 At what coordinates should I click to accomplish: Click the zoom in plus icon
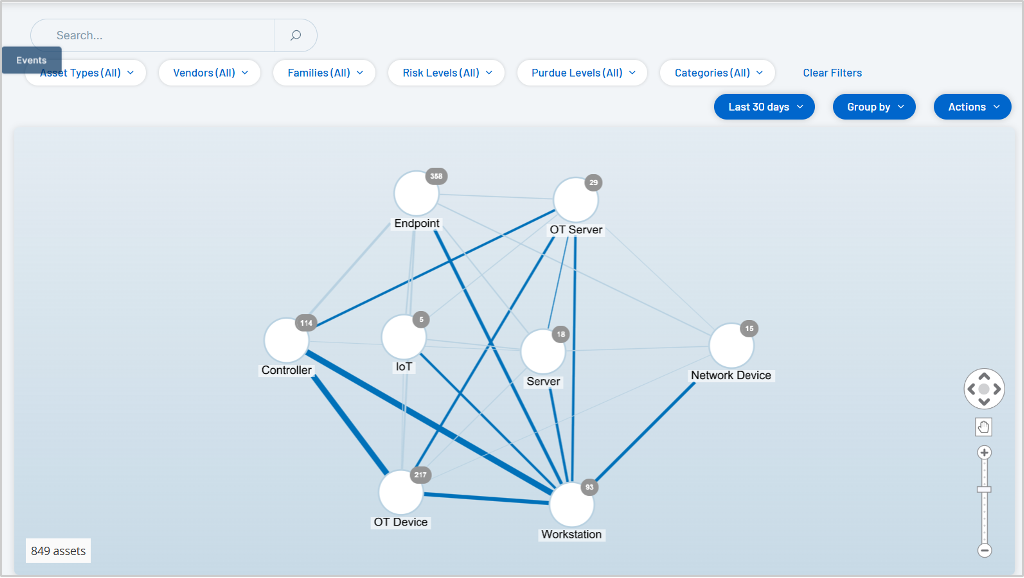click(x=984, y=453)
